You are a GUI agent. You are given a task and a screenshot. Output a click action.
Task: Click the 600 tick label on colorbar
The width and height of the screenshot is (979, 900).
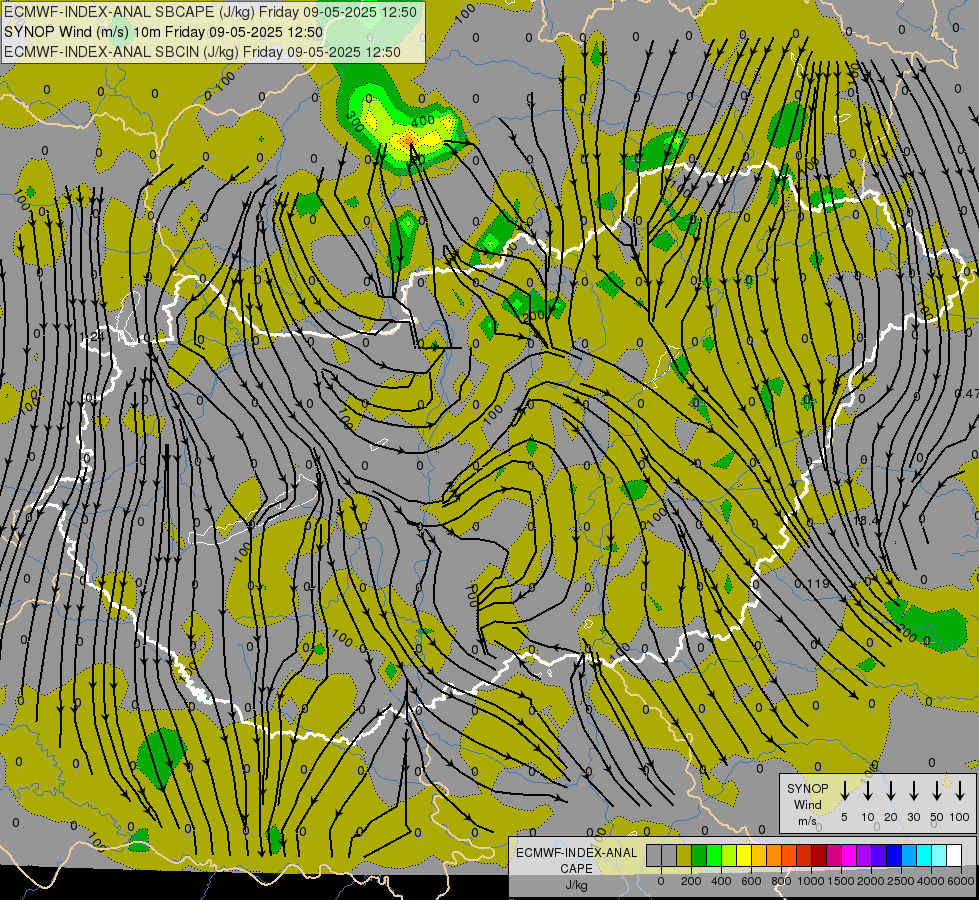(751, 881)
